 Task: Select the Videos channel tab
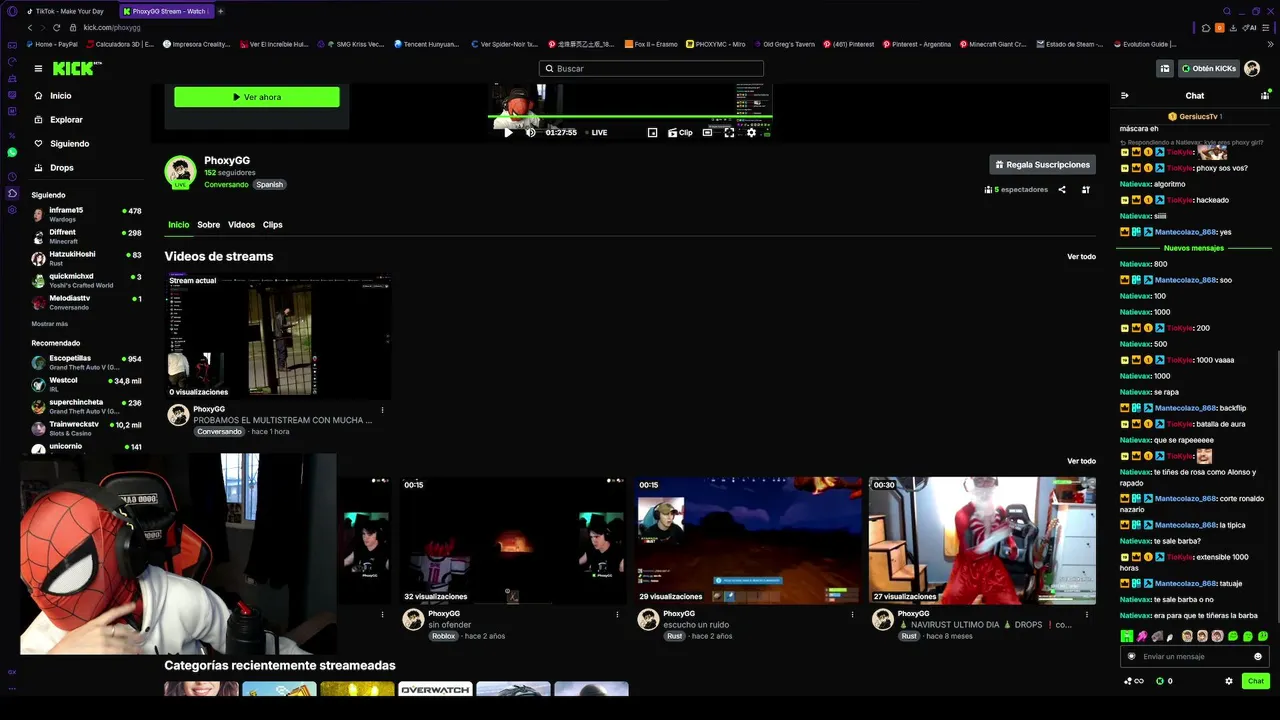click(241, 225)
